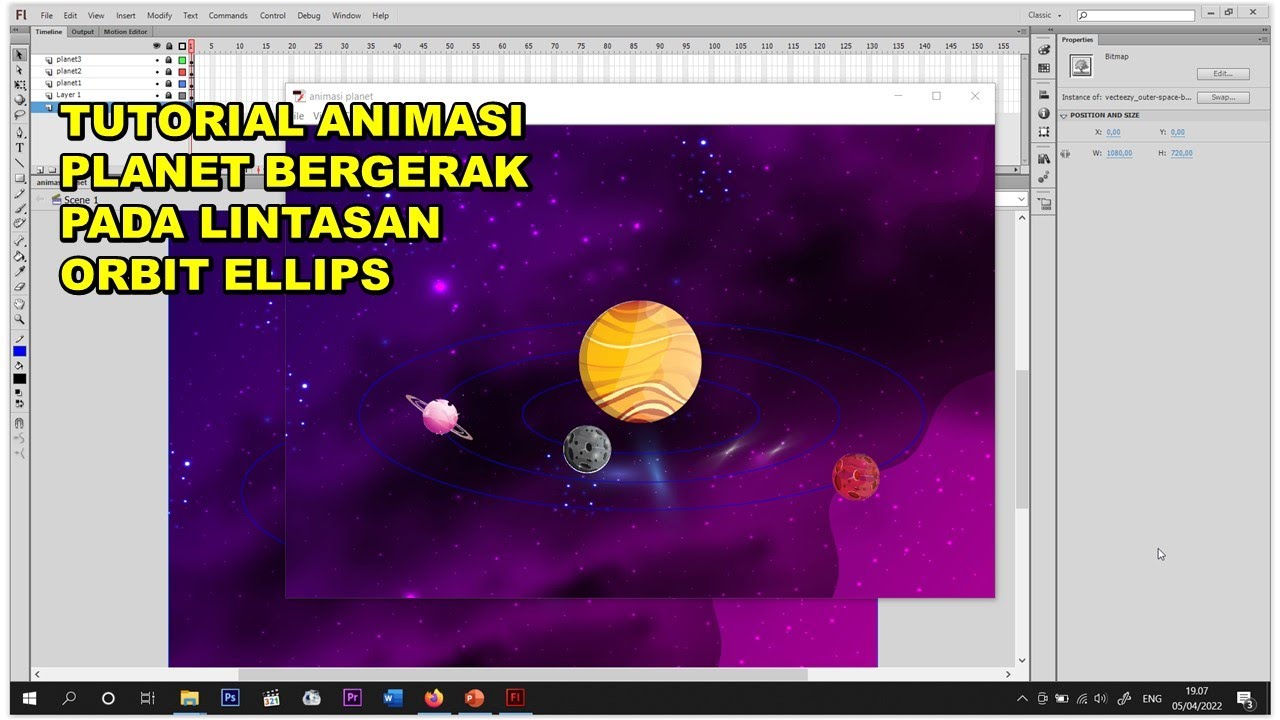
Task: Toggle outline view of planet1 layer
Action: (181, 83)
